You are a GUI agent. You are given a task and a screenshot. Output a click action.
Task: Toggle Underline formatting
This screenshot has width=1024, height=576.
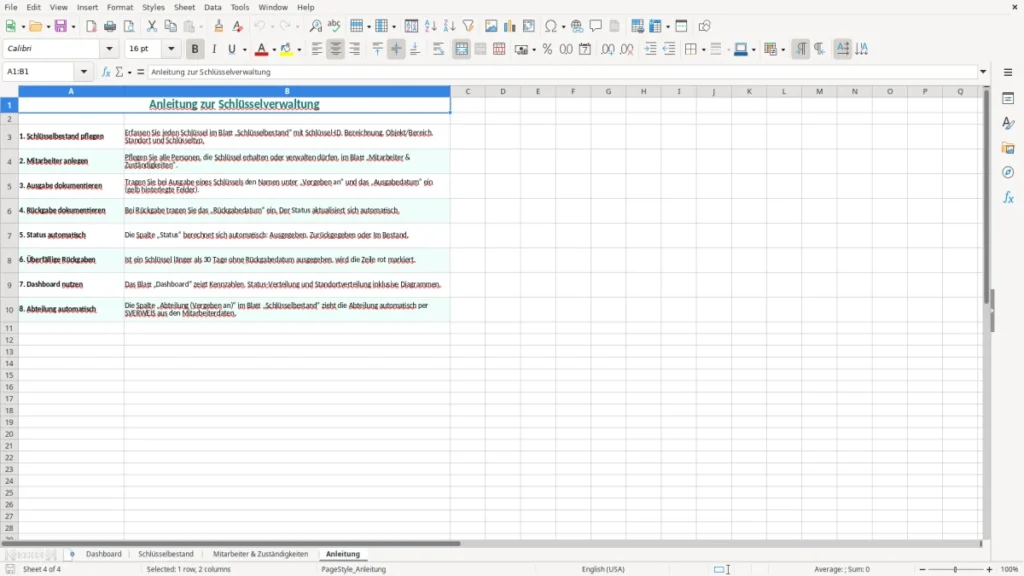[x=231, y=49]
